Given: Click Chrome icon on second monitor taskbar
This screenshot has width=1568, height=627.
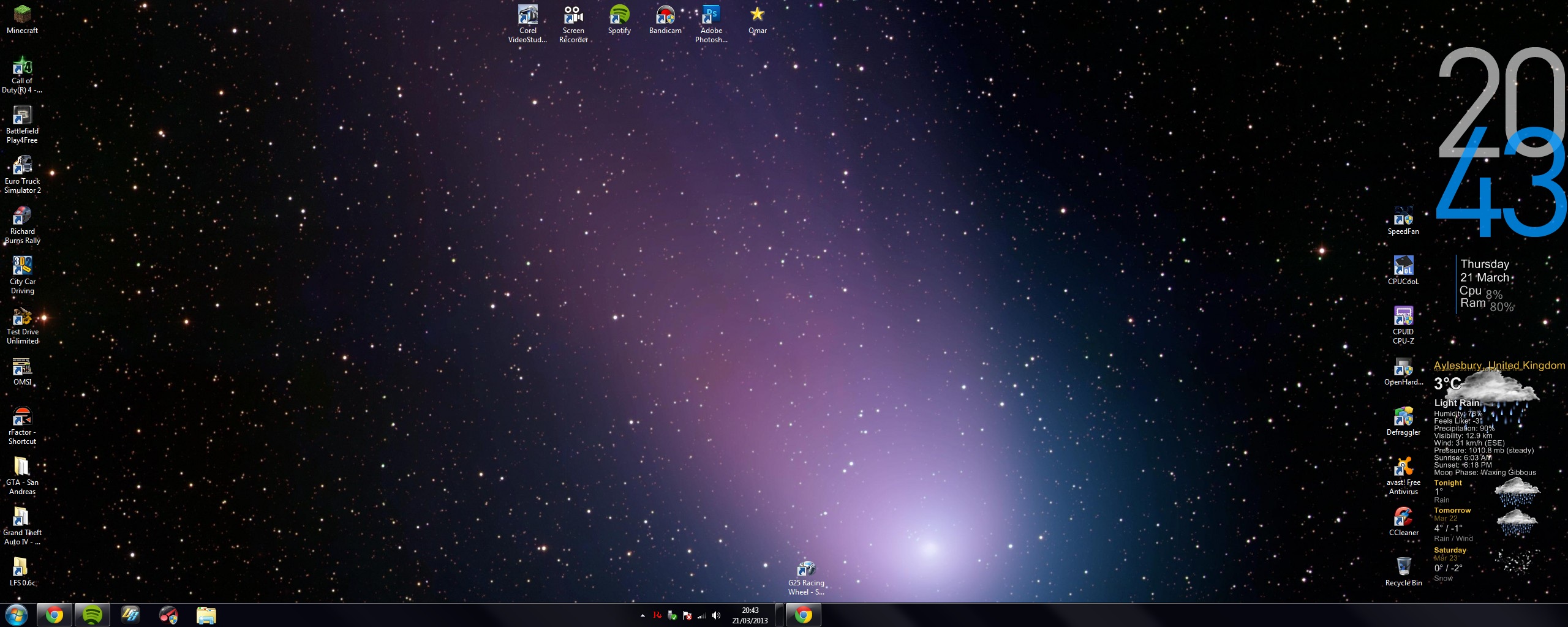Looking at the screenshot, I should 804,615.
